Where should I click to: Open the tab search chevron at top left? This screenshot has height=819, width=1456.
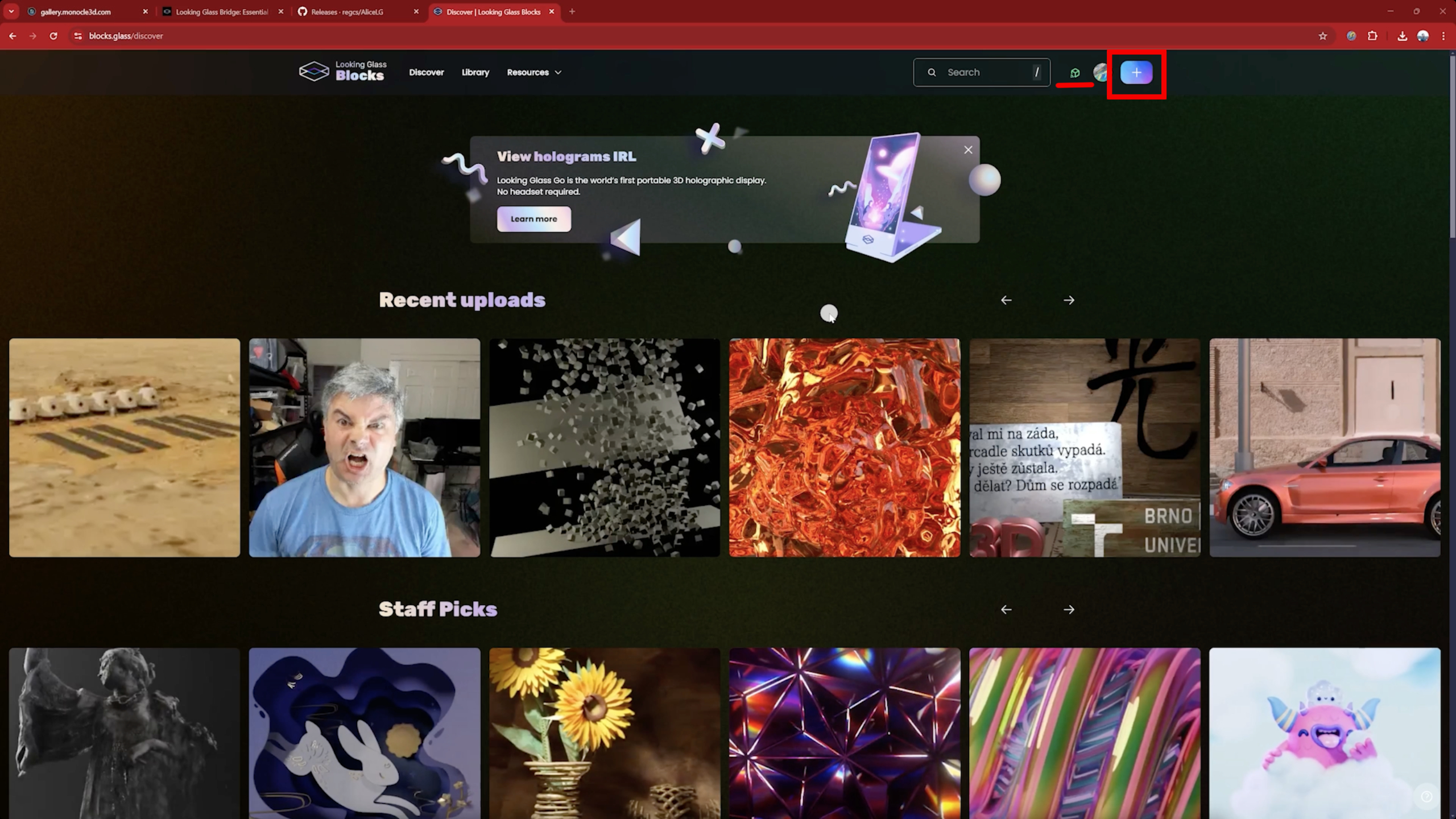[10, 11]
